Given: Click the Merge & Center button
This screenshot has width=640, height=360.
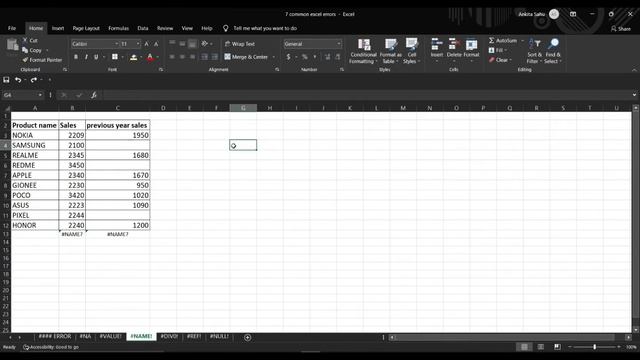Looking at the screenshot, I should point(246,57).
